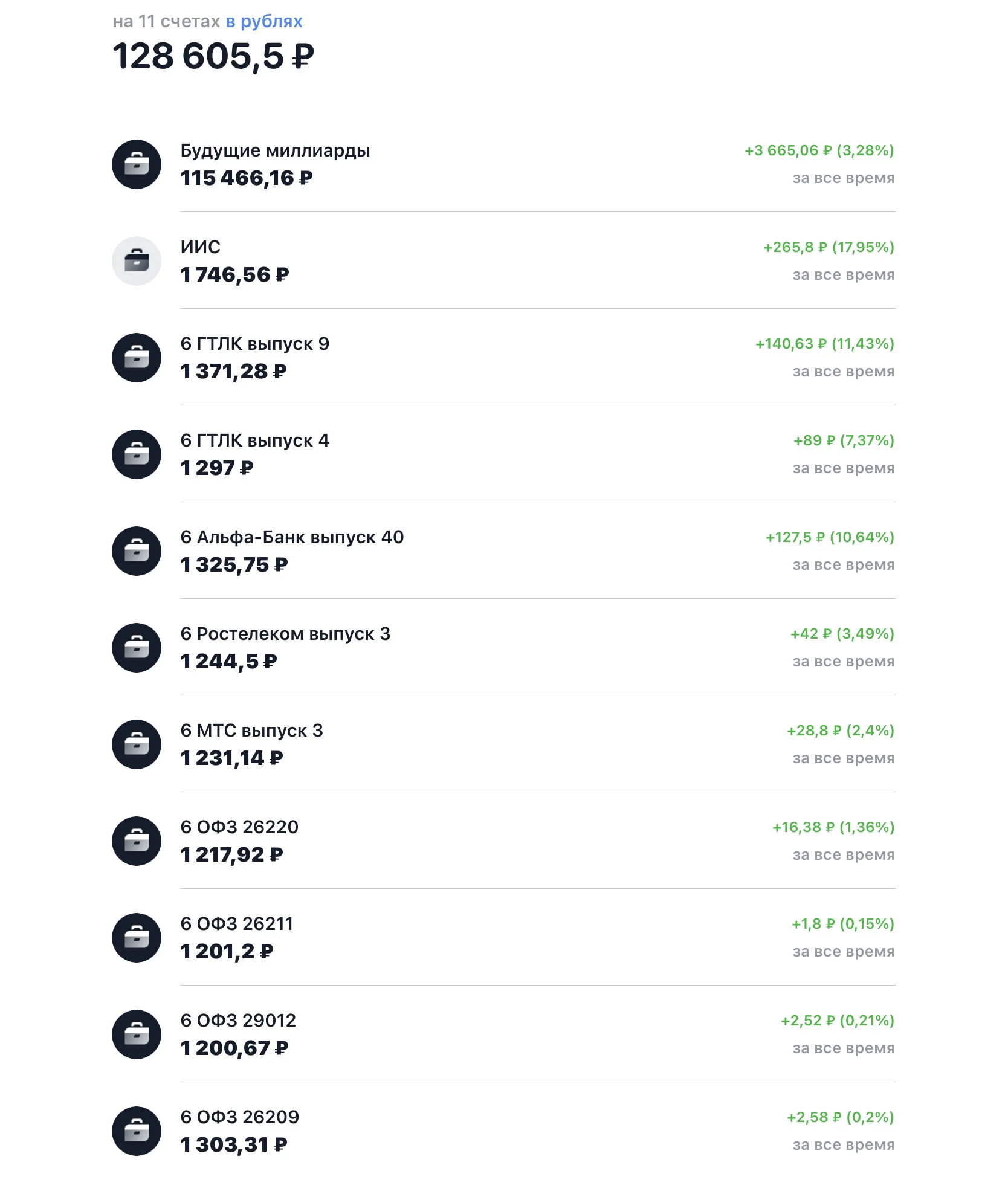Click the ОФЗ 26209 portfolio icon

(137, 1131)
